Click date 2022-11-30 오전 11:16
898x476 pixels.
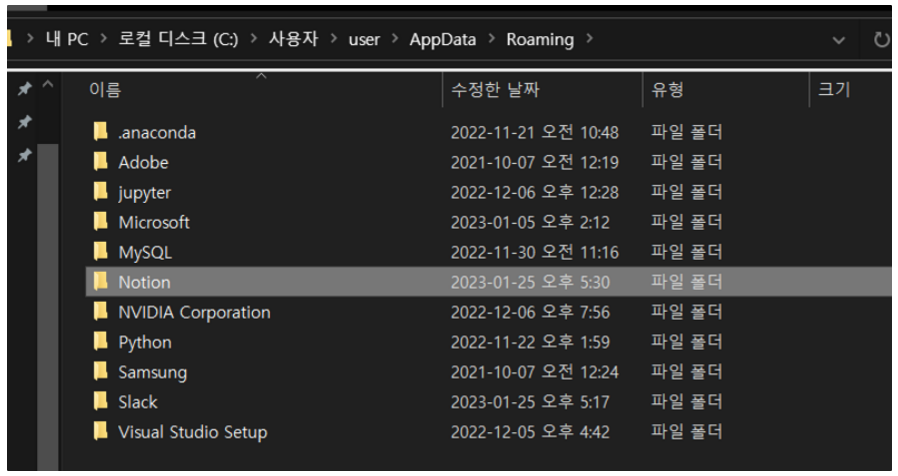[534, 252]
